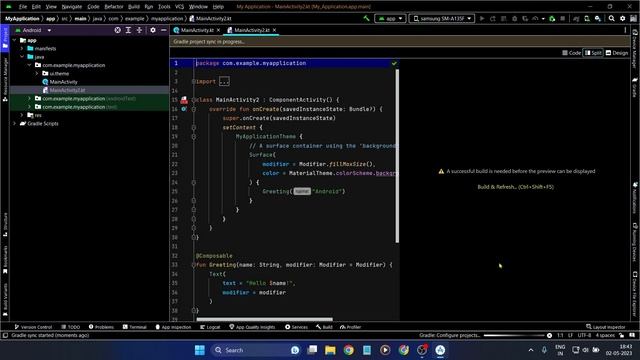Expand the folded import block
The width and height of the screenshot is (640, 360).
224,81
